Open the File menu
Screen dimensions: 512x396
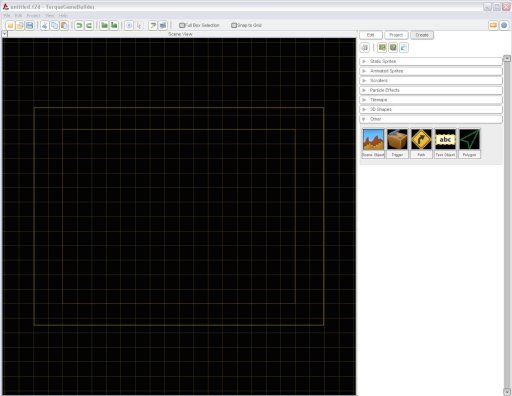pyautogui.click(x=7, y=16)
